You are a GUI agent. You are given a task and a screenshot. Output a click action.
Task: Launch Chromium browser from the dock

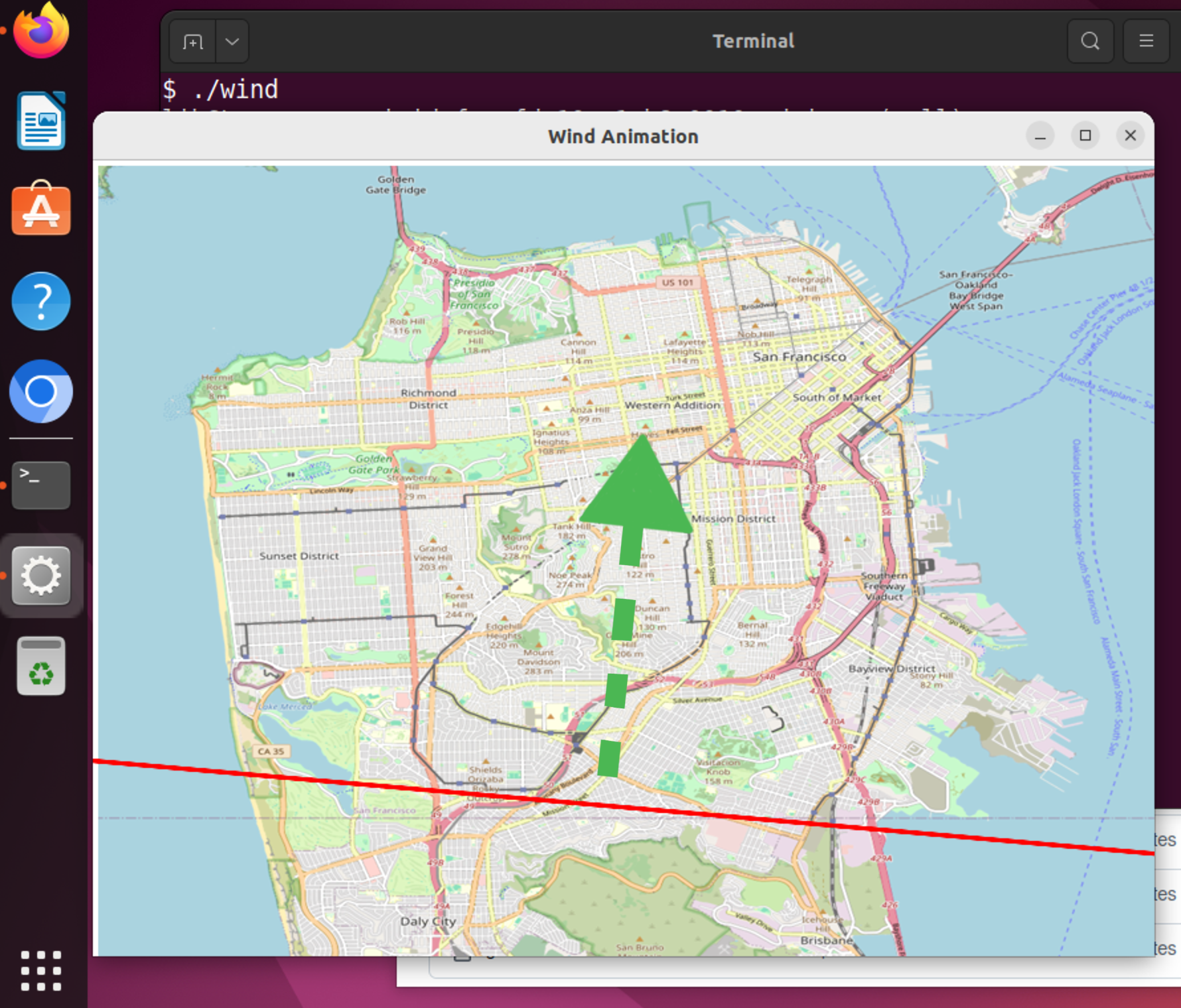[41, 391]
